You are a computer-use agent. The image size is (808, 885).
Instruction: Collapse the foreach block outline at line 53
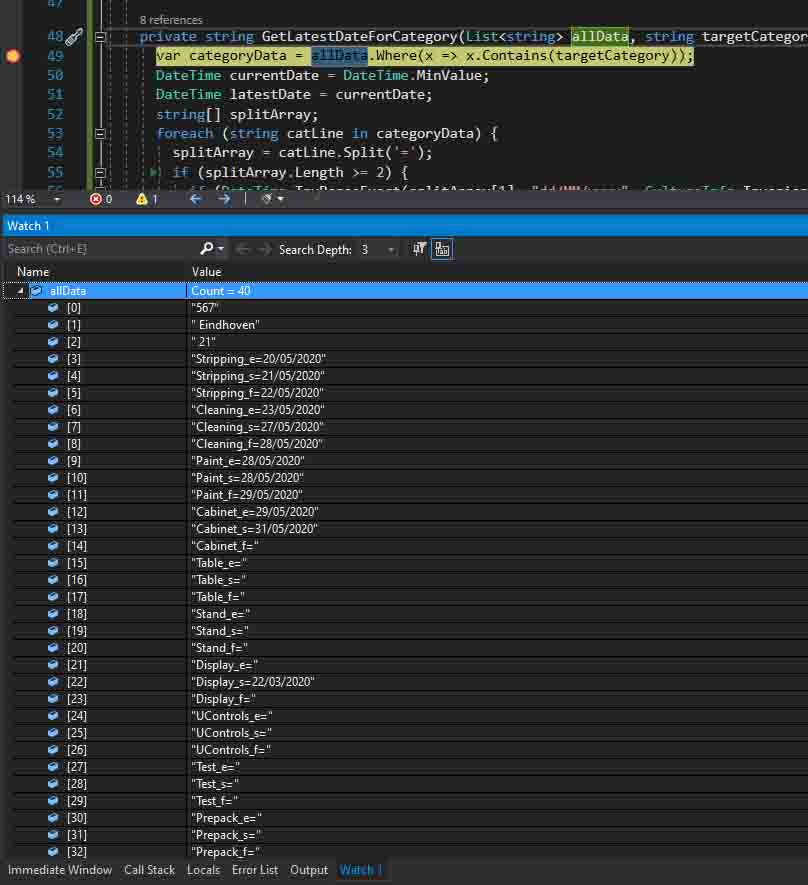[100, 134]
